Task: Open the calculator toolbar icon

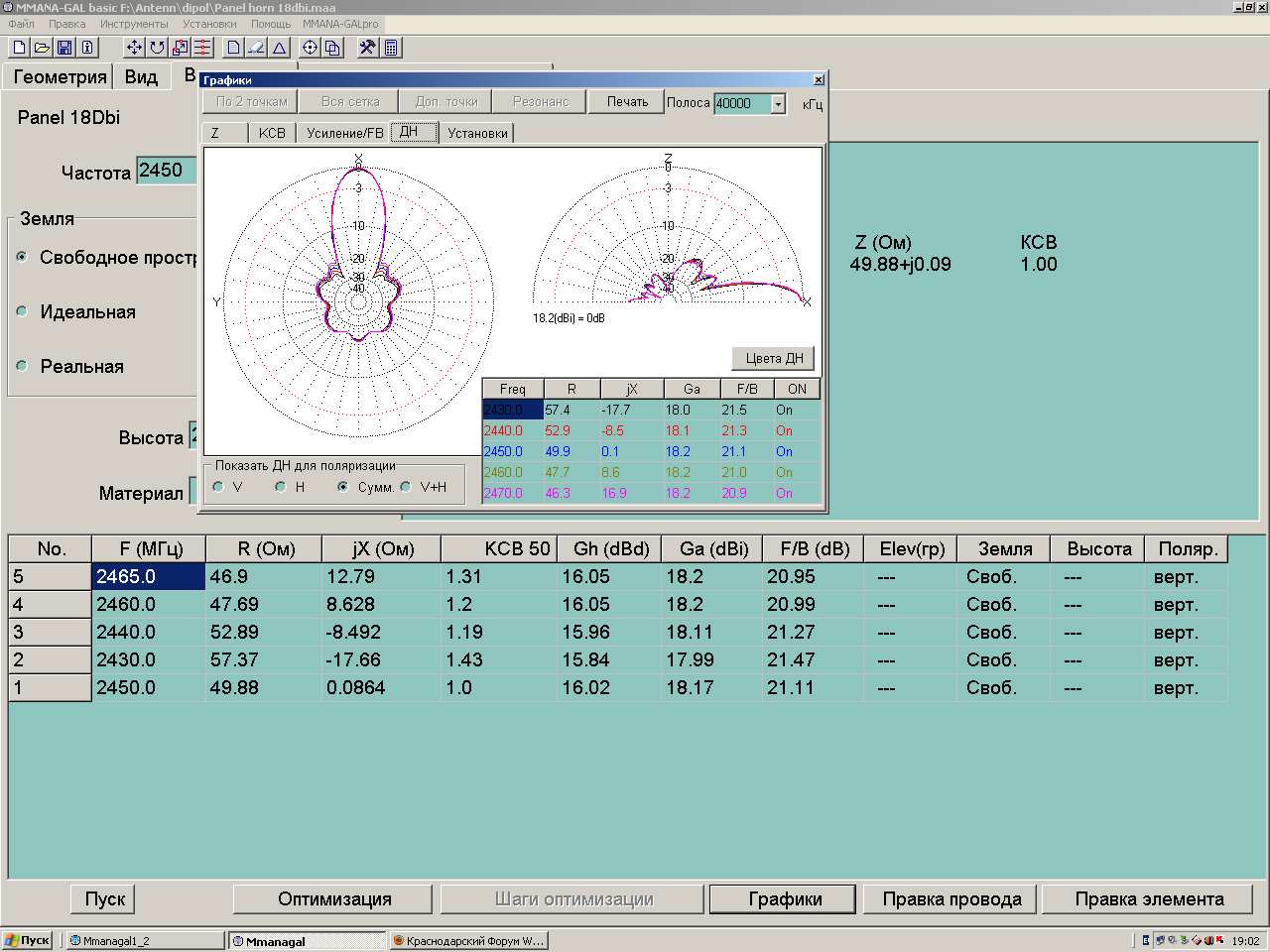Action: 391,48
